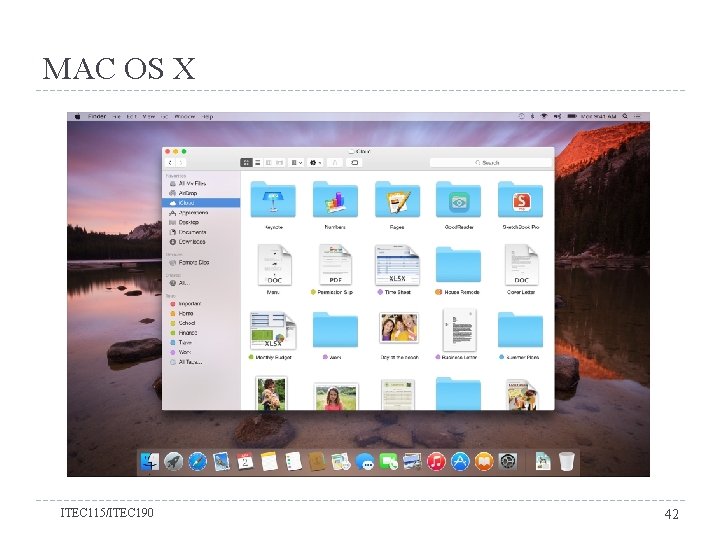Open the Keynote folder
This screenshot has width=720, height=540.
[x=273, y=199]
